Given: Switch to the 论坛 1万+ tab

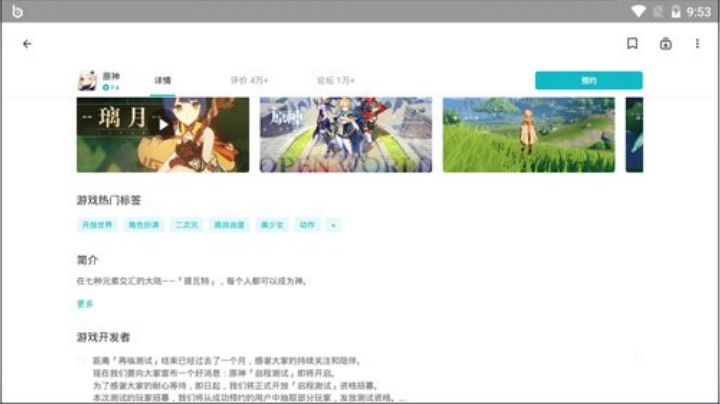Looking at the screenshot, I should [x=336, y=81].
